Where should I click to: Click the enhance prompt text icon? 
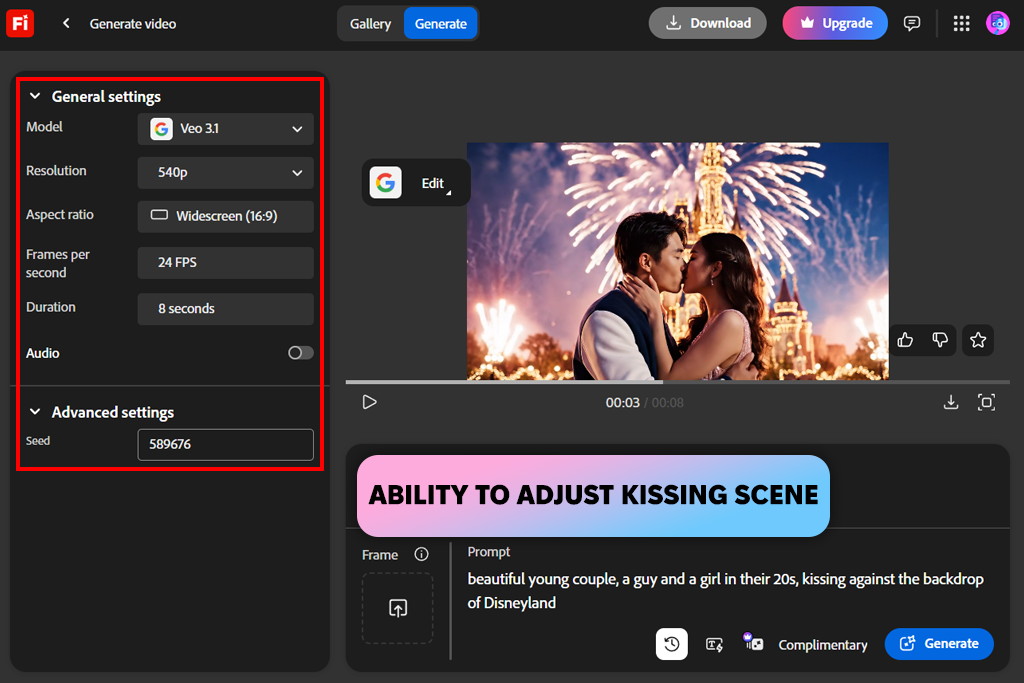click(714, 644)
